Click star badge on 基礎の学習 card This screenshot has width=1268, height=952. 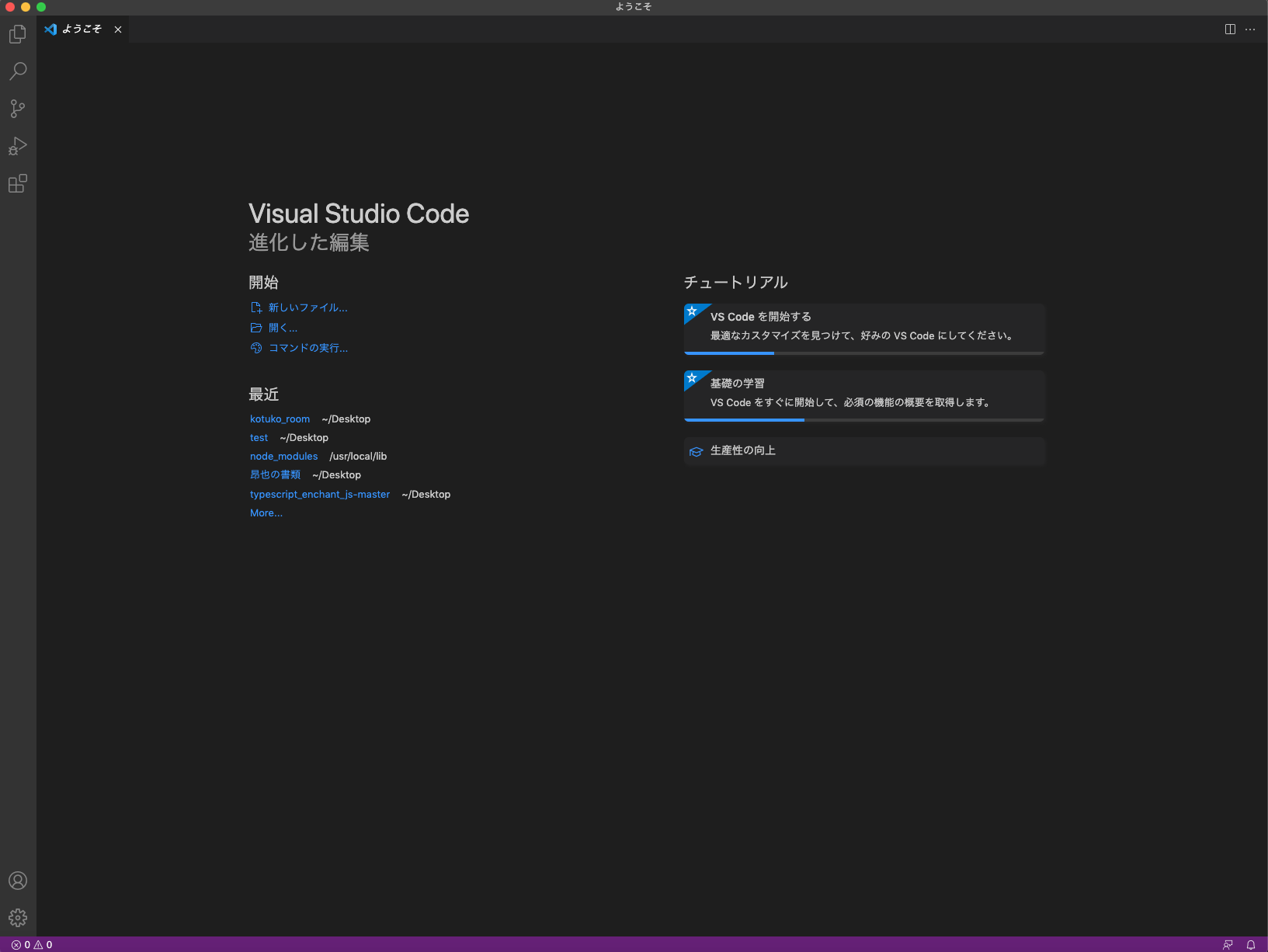[x=693, y=378]
